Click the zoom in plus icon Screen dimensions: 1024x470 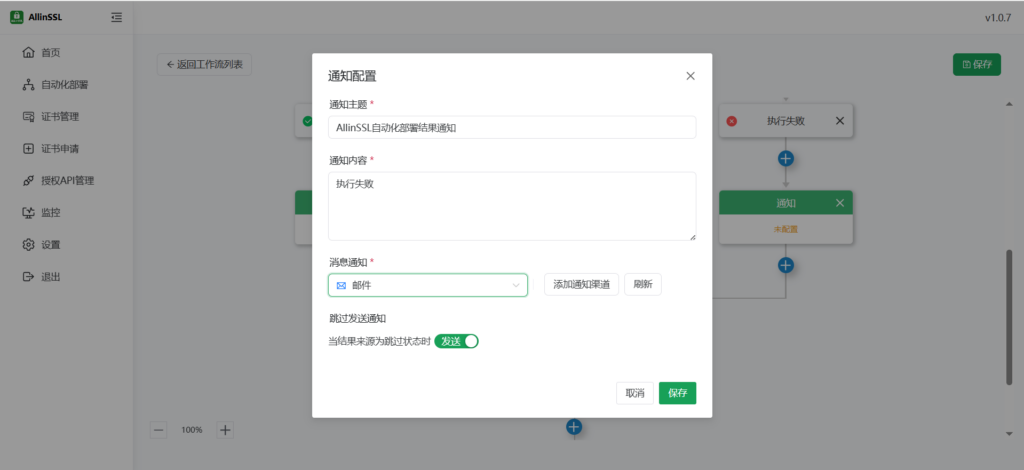click(225, 430)
